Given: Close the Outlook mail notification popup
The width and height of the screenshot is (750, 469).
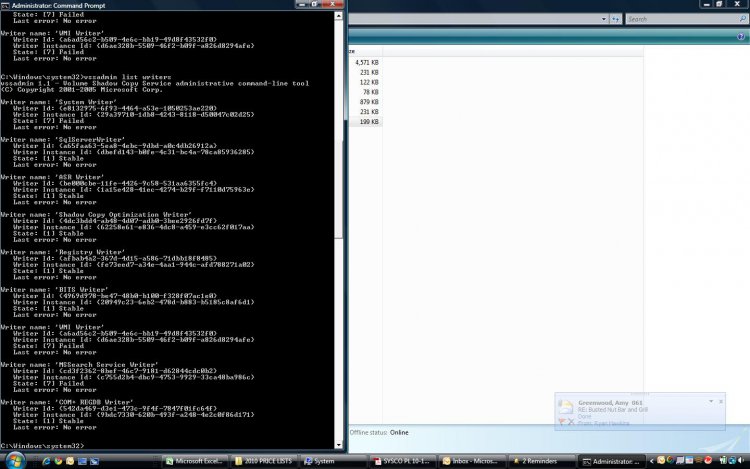Looking at the screenshot, I should (721, 402).
